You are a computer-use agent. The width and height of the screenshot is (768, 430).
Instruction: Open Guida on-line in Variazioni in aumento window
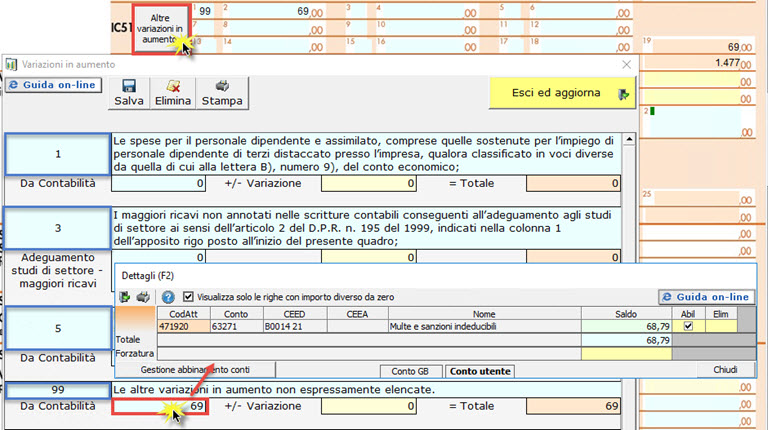pyautogui.click(x=53, y=85)
